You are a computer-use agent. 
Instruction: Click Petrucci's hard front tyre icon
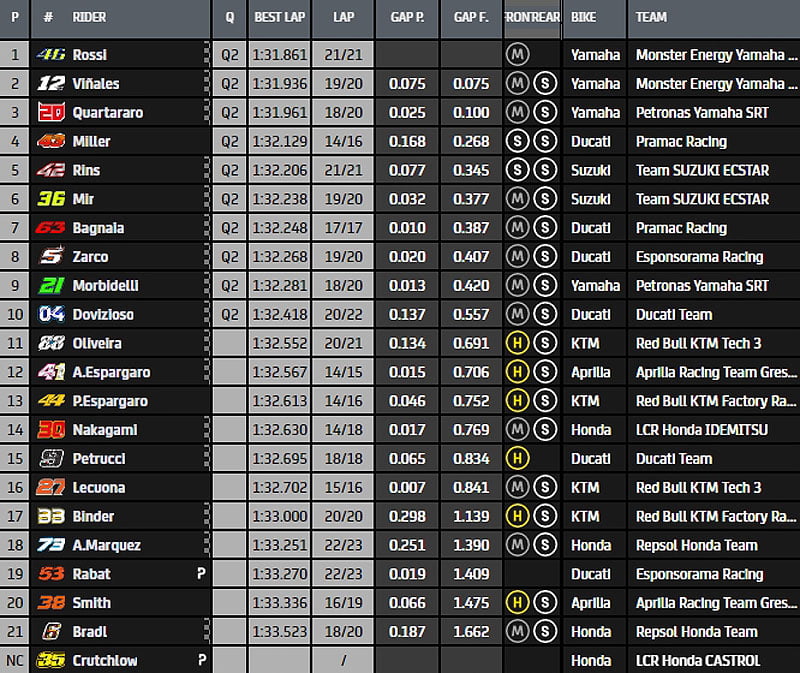[x=517, y=458]
